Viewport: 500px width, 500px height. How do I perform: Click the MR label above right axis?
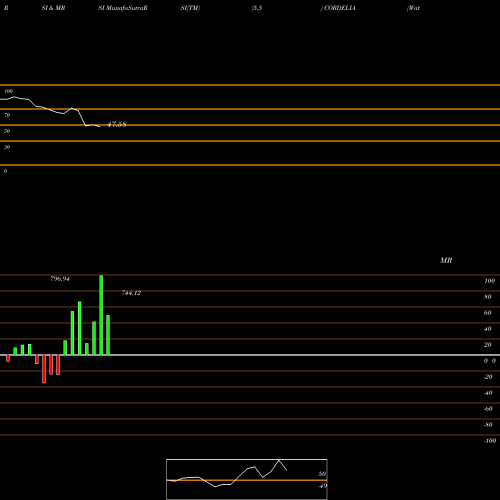[446, 260]
